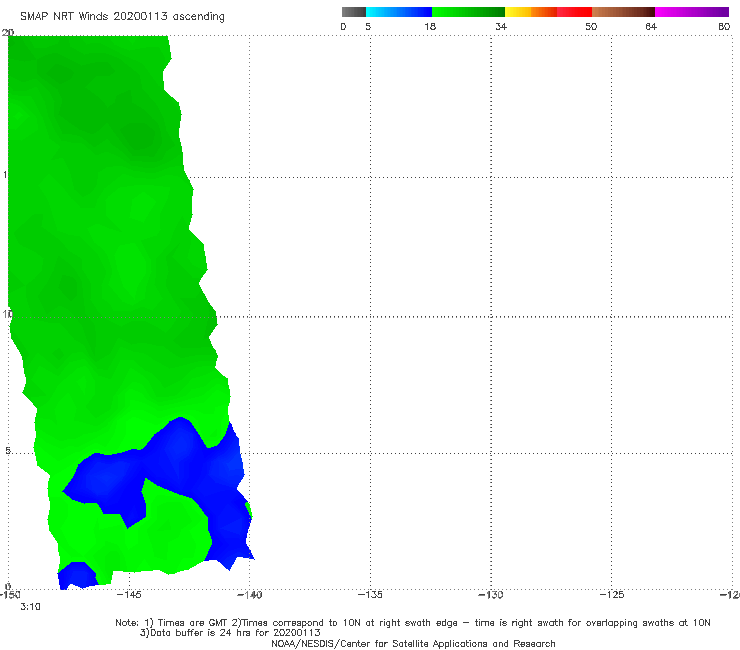Image resolution: width=740 pixels, height=650 pixels.
Task: Click the brown 50-64 colorbar segment
Action: coord(623,12)
